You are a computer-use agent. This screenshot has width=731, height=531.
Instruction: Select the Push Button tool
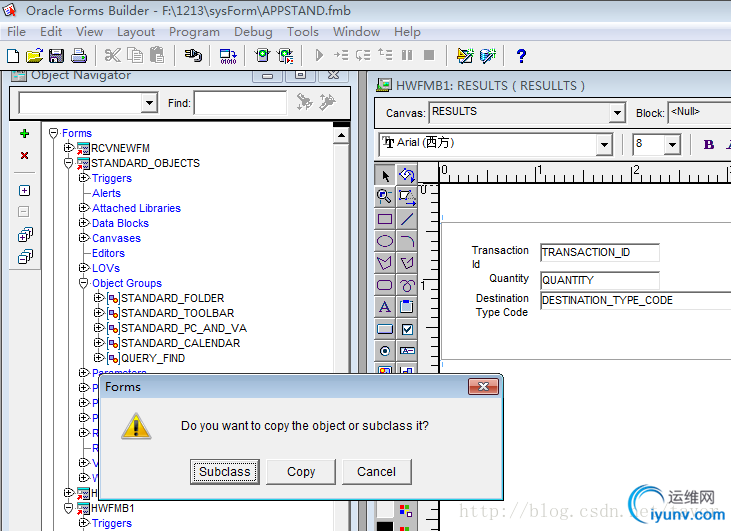click(x=385, y=329)
